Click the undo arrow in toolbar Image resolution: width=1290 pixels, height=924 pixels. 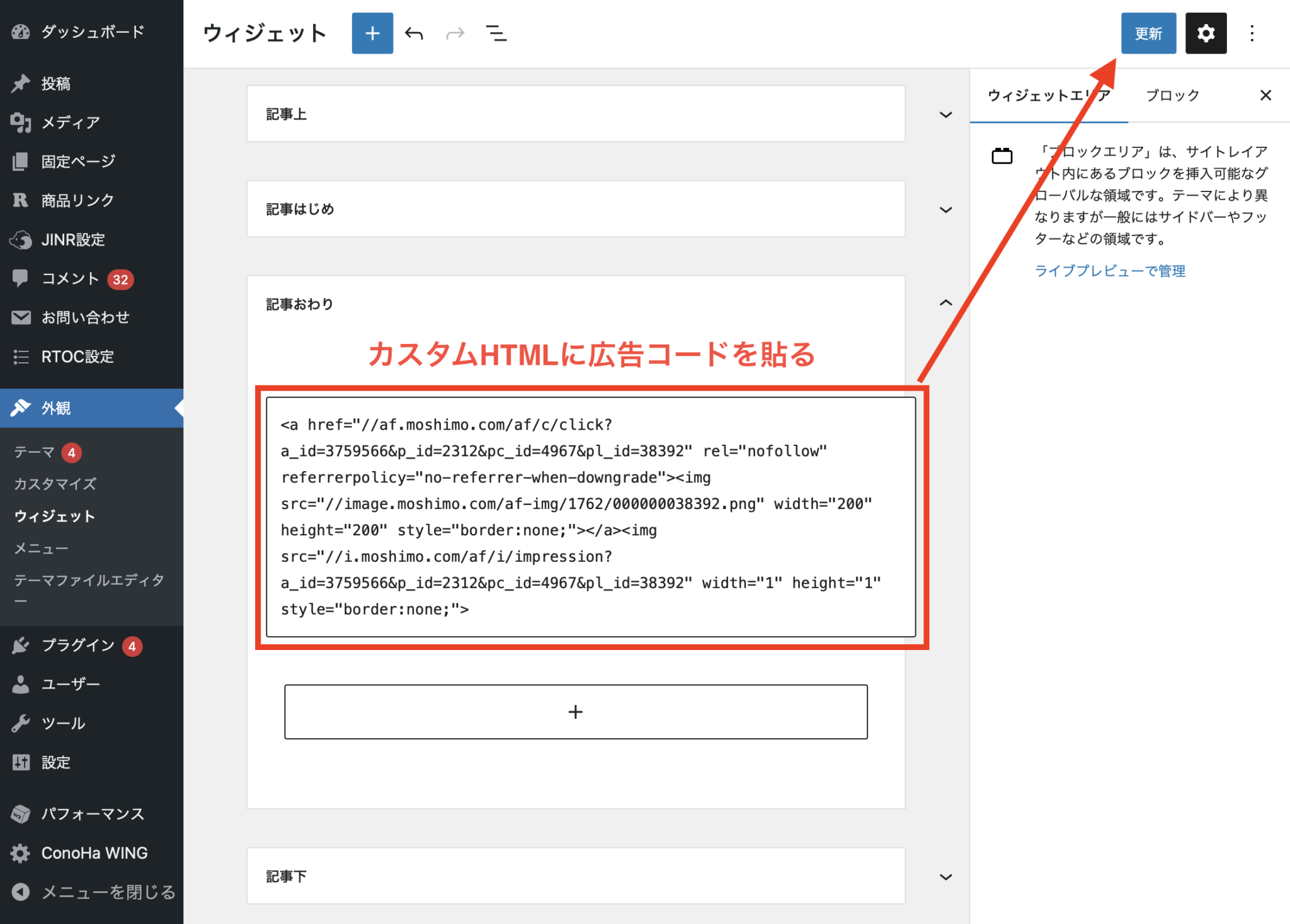(414, 33)
